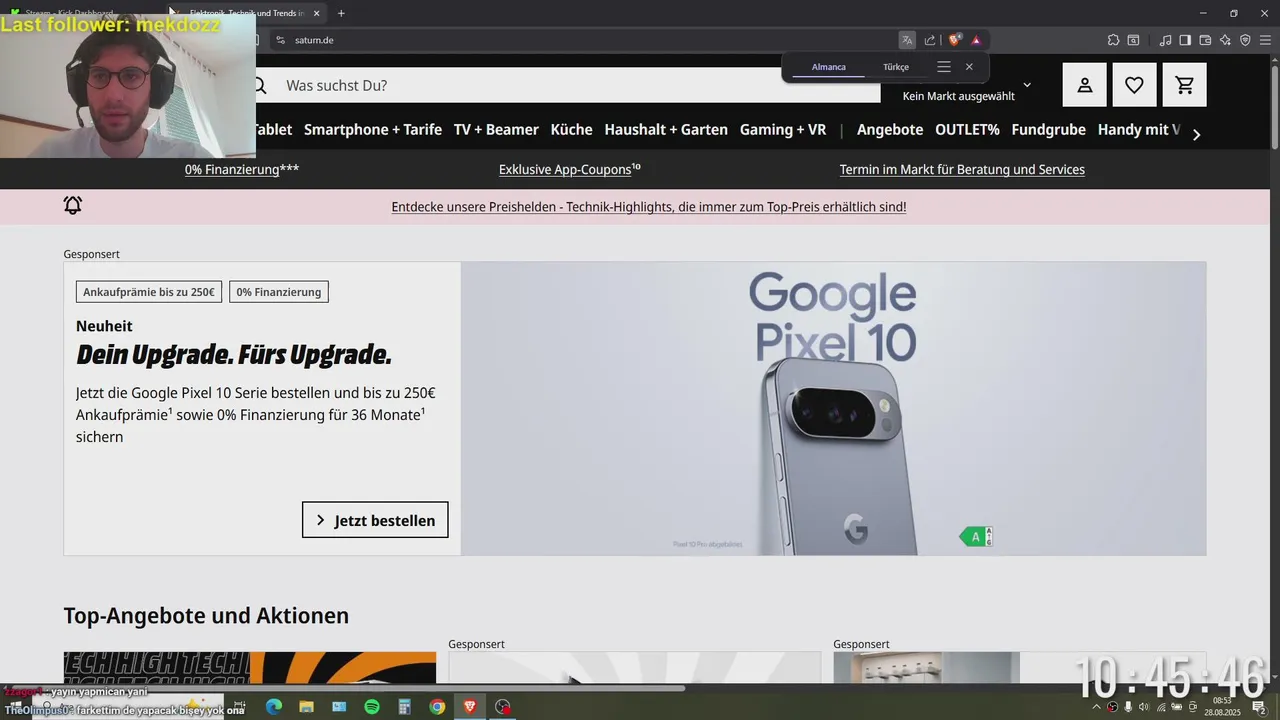
Task: Open the Haushalt + Garten menu
Action: 666,130
